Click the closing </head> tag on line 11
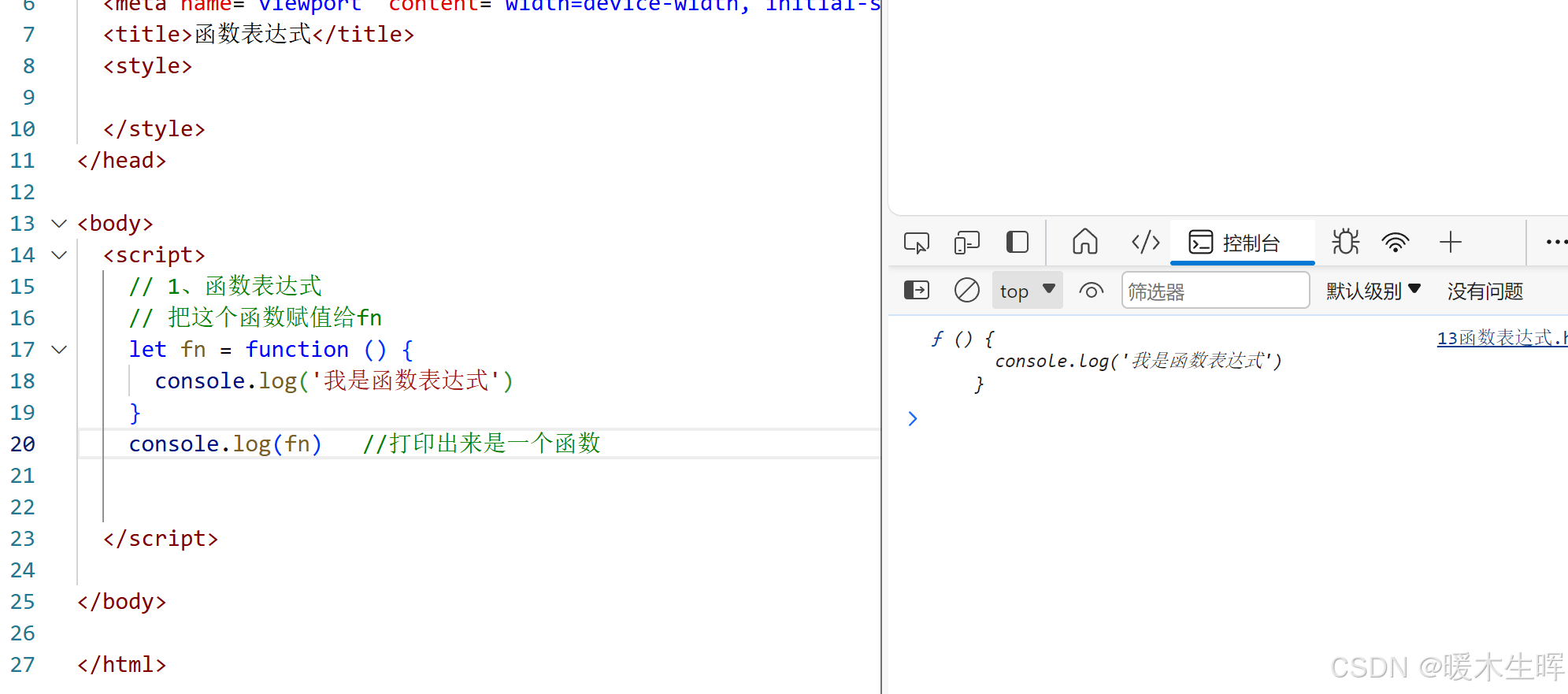Viewport: 1568px width, 694px height. pos(122,161)
